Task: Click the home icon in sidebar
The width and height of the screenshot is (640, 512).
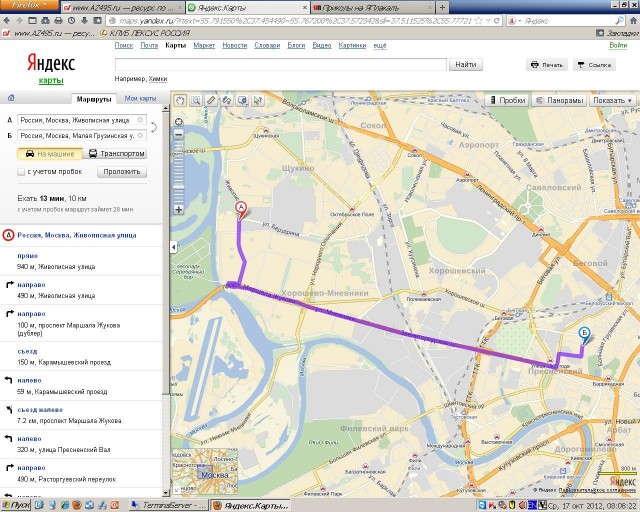Action: (x=10, y=98)
